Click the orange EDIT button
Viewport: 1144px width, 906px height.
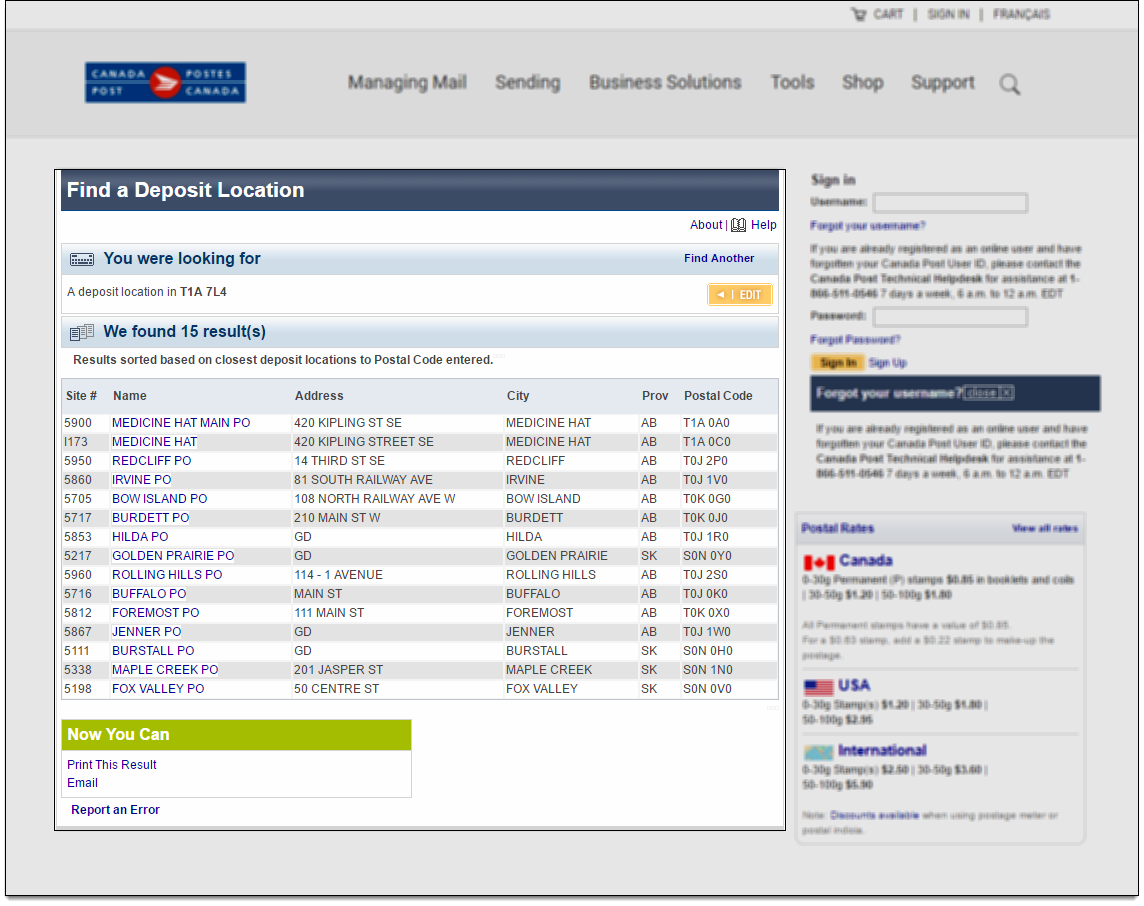(739, 295)
